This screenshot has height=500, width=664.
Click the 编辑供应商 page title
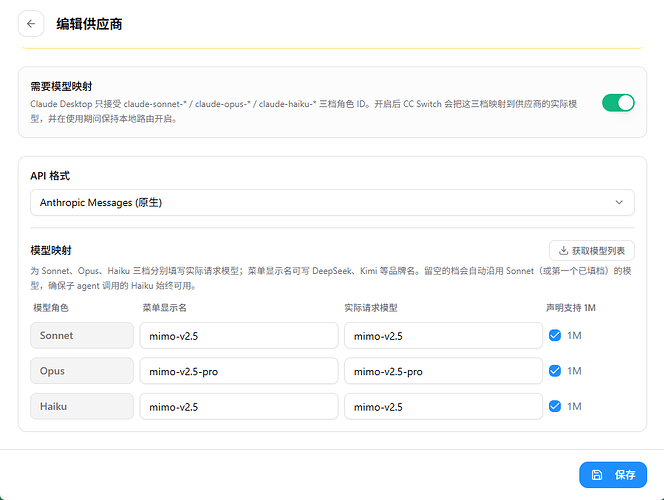tap(89, 24)
